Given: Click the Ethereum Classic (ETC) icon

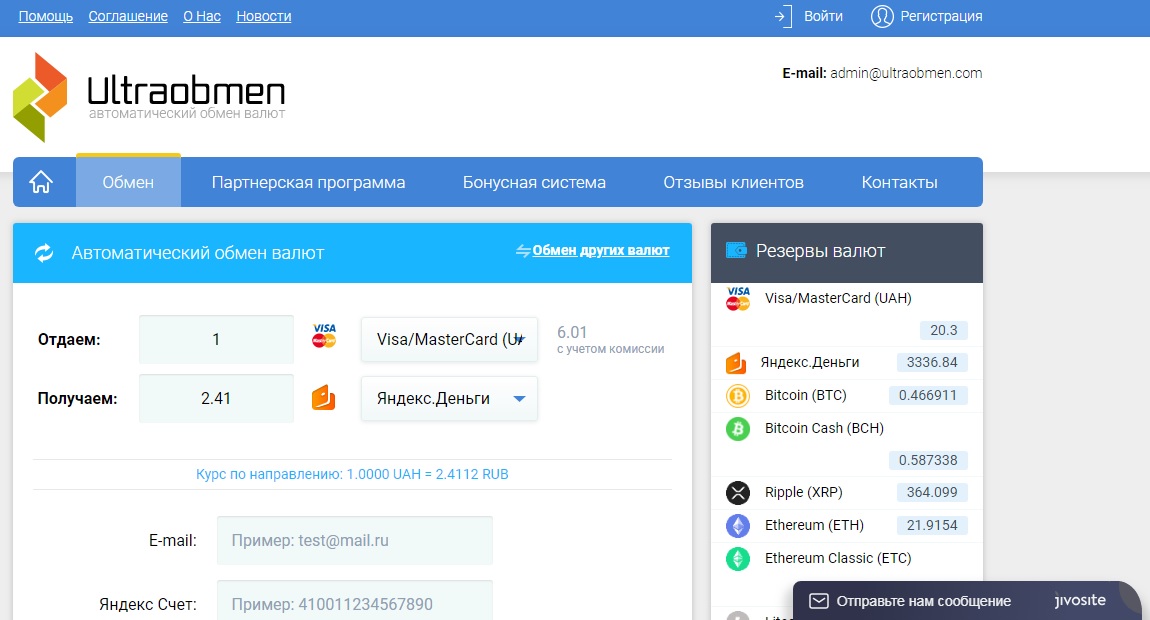Looking at the screenshot, I should tap(738, 558).
